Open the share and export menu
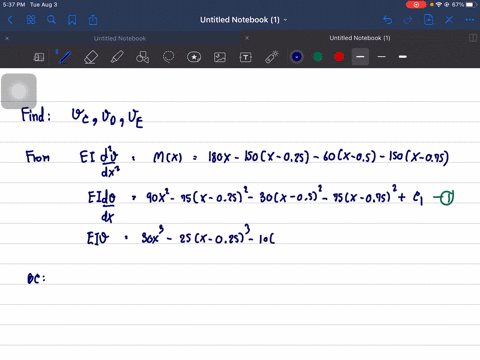The width and height of the screenshot is (480, 360). pyautogui.click(x=93, y=20)
